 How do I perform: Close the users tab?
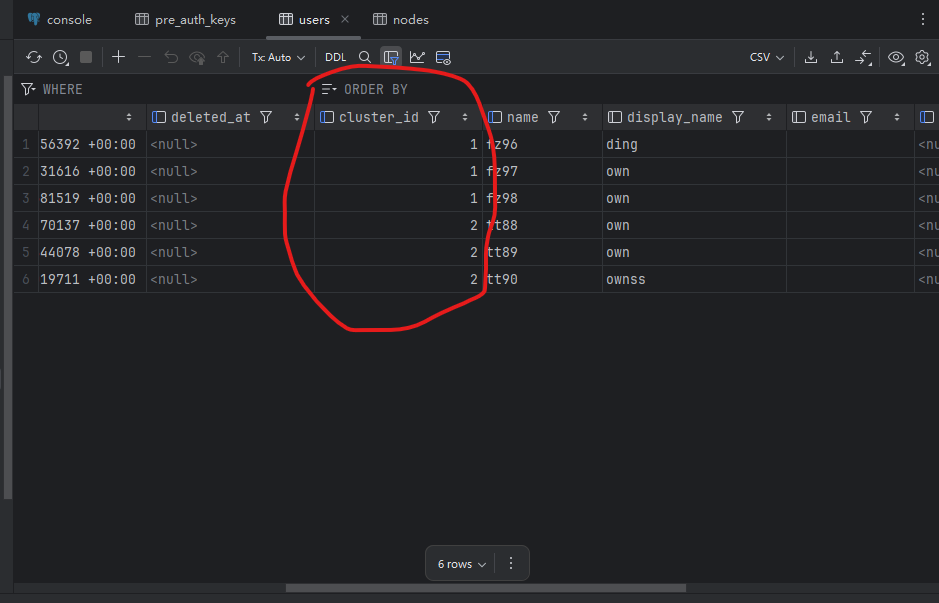[x=346, y=19]
